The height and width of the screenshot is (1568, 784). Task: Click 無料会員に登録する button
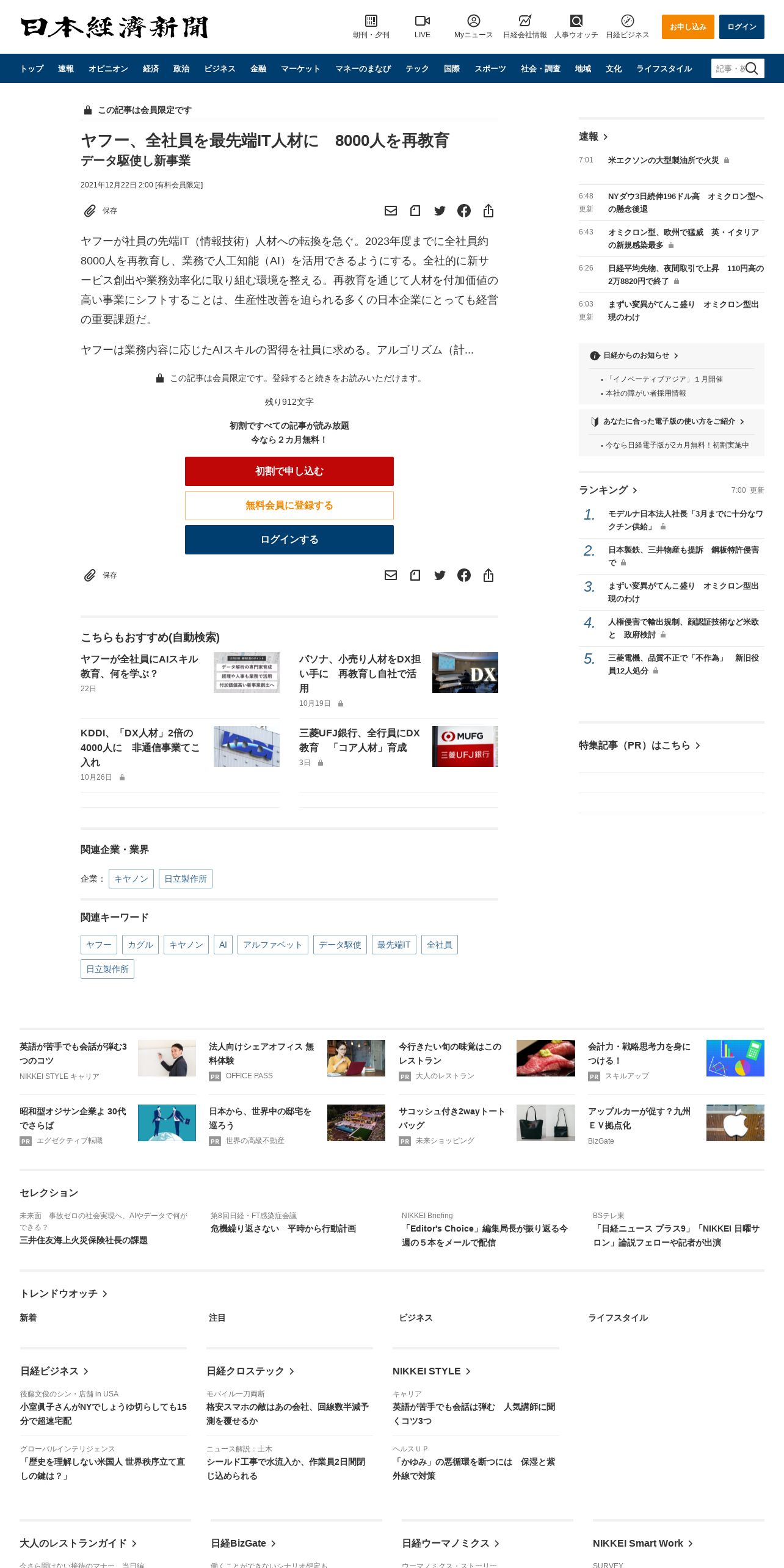coord(289,506)
